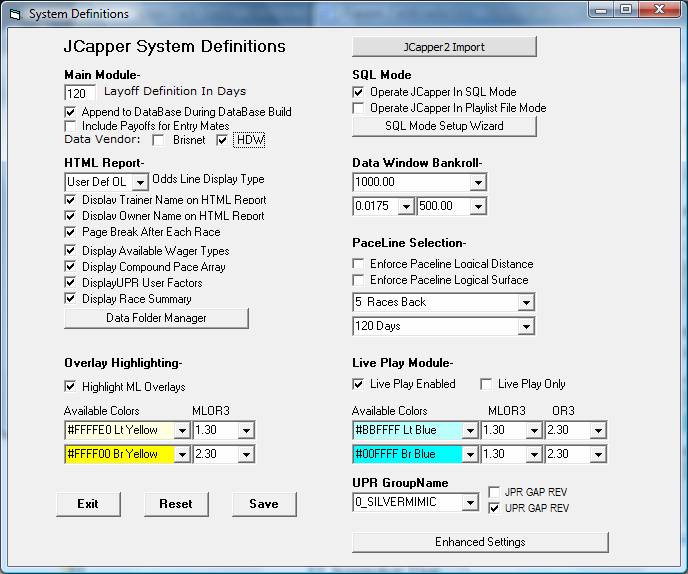688x574 pixels.
Task: Click the JCapper System Definitions heading
Action: tap(175, 47)
